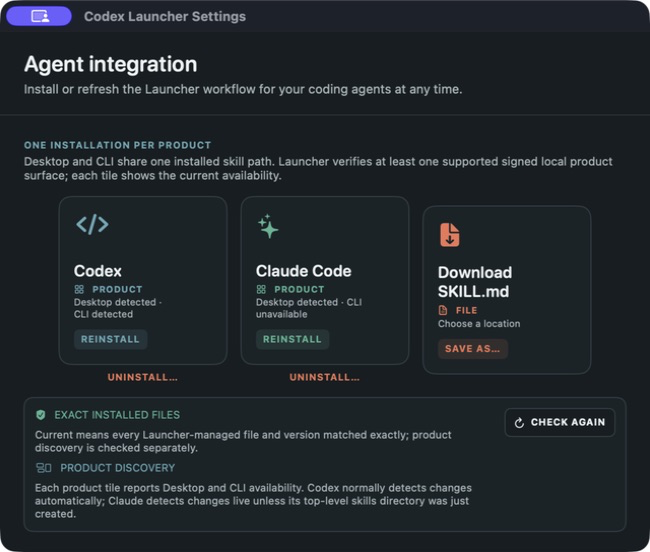Click the Claude Code sparkle icon
This screenshot has width=650, height=552.
268,226
